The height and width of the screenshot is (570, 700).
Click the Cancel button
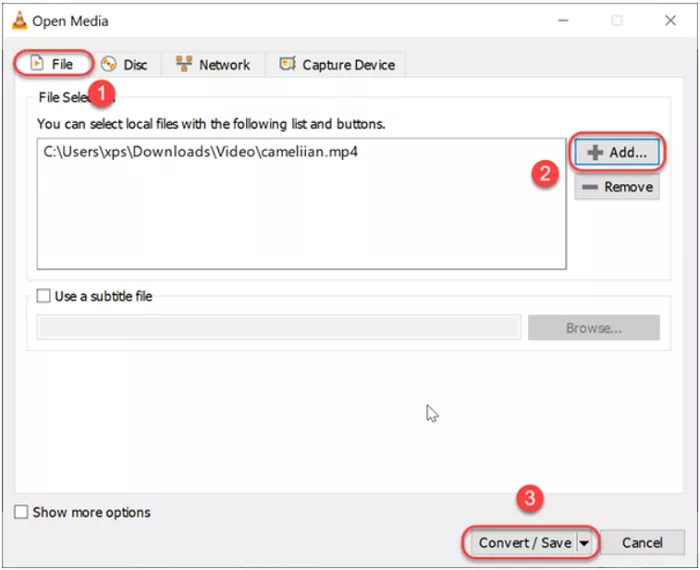(x=642, y=543)
